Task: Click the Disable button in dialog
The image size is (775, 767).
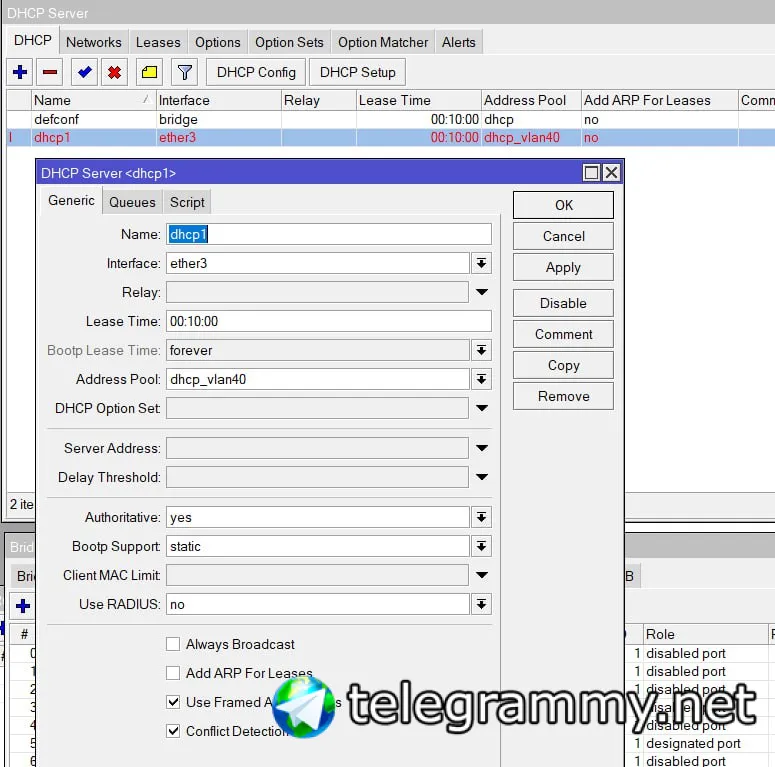Action: (x=563, y=303)
